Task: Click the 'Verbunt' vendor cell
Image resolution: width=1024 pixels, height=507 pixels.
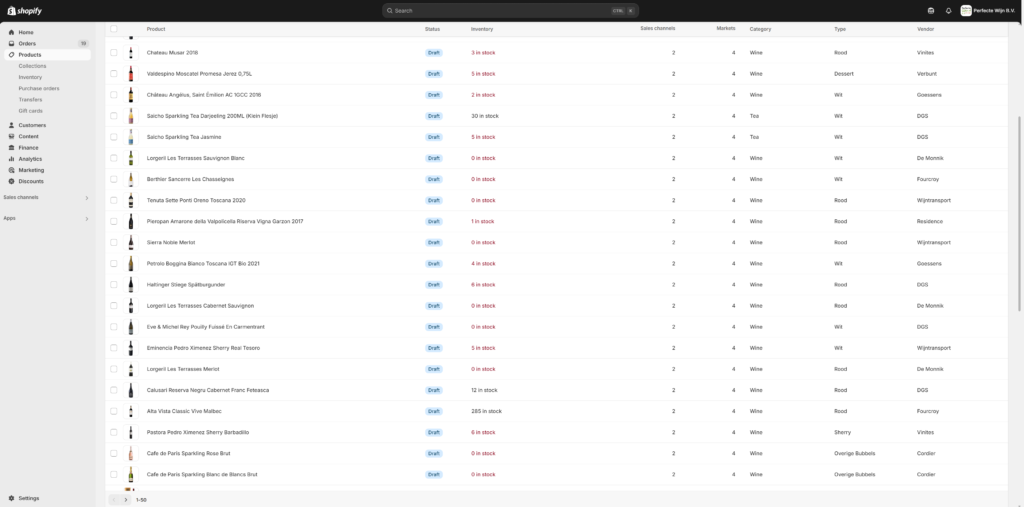Action: pos(927,74)
